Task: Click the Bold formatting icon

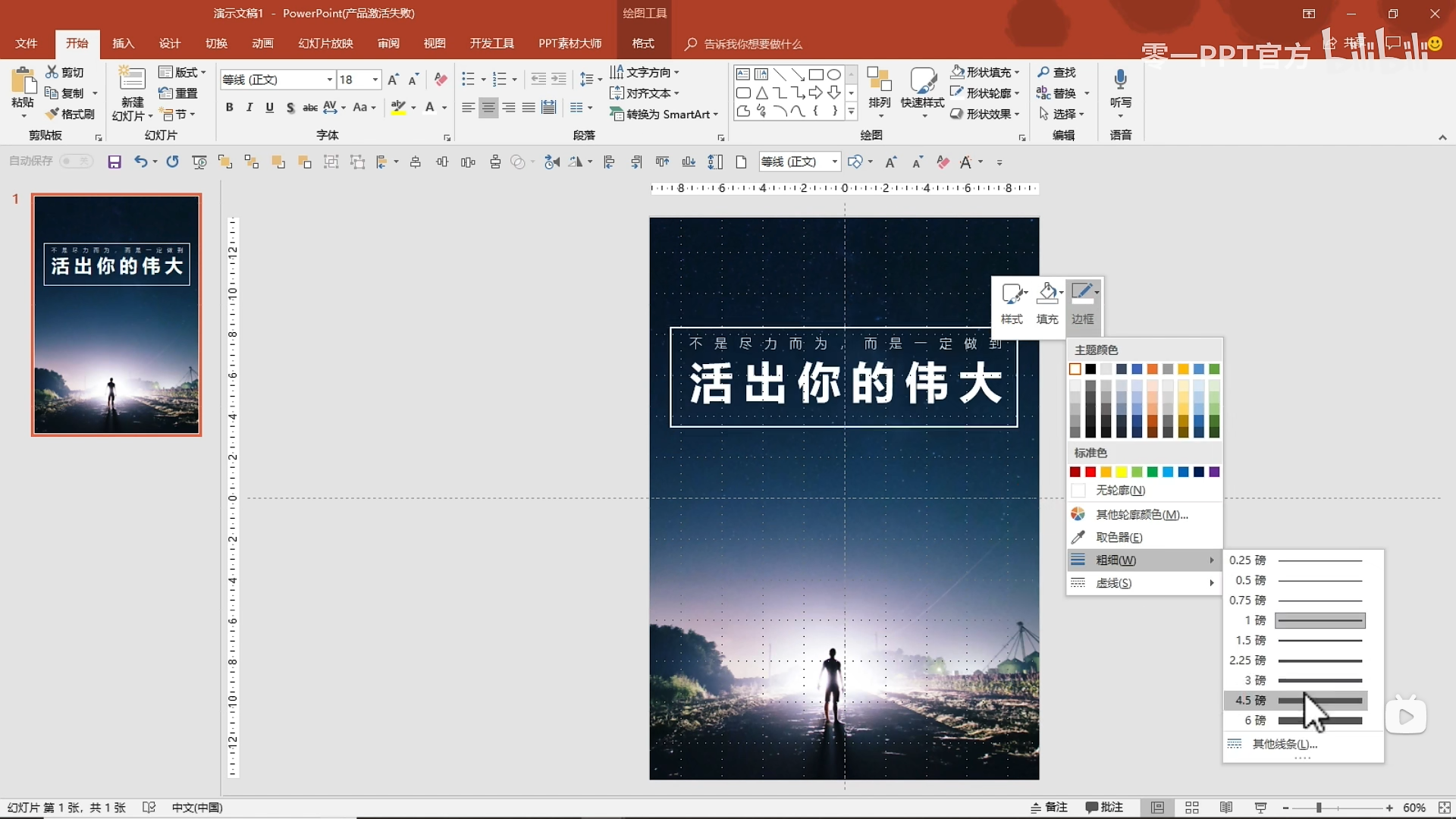Action: tap(229, 108)
